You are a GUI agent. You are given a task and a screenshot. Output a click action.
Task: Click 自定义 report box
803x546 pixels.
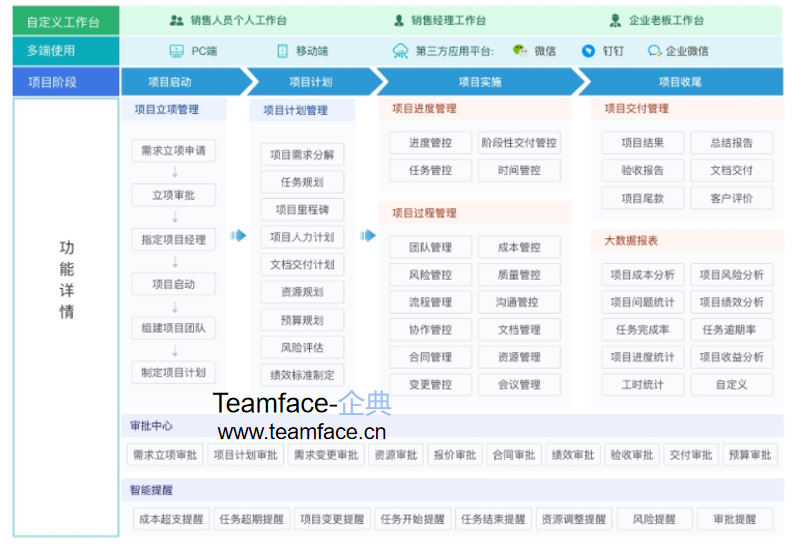click(732, 385)
